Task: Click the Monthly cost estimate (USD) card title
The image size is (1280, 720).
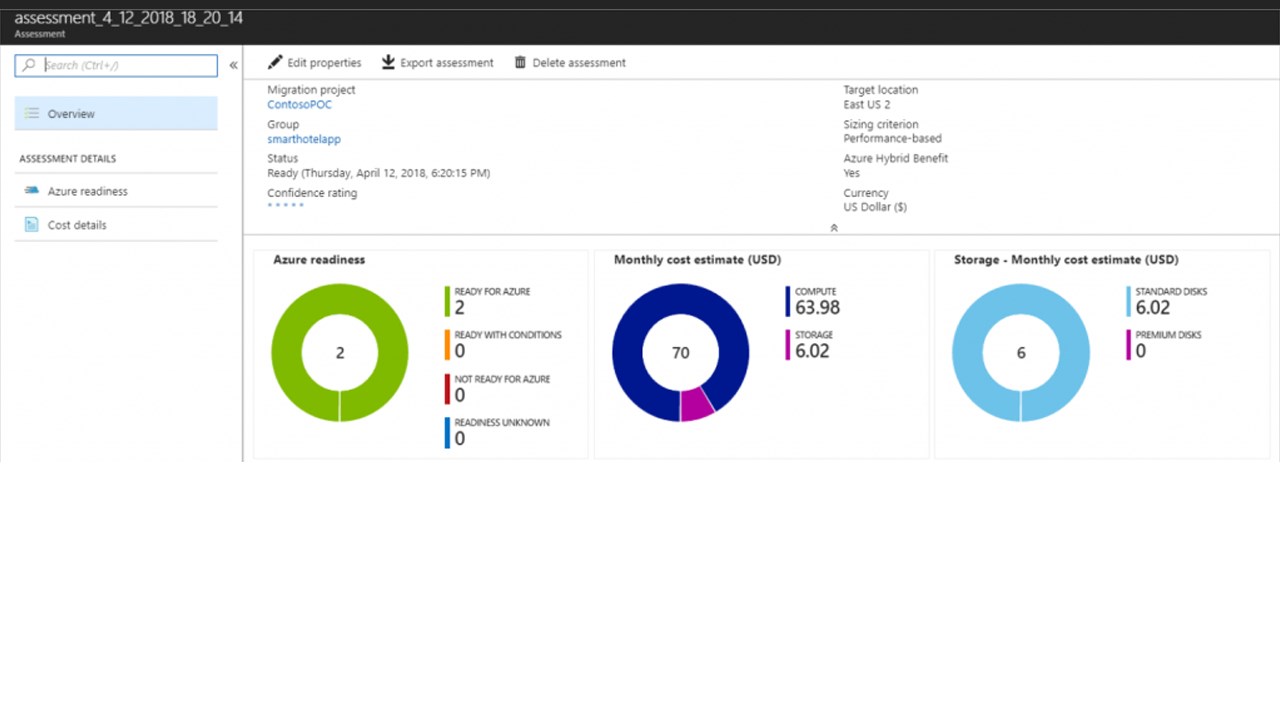Action: click(697, 259)
